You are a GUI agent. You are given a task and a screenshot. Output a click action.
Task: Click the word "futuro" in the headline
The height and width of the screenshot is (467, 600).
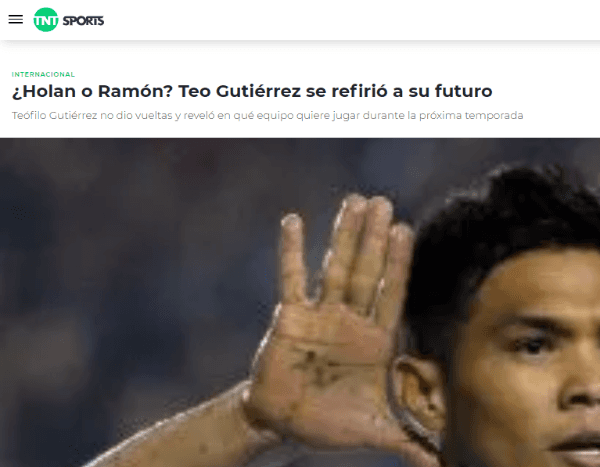(x=463, y=91)
